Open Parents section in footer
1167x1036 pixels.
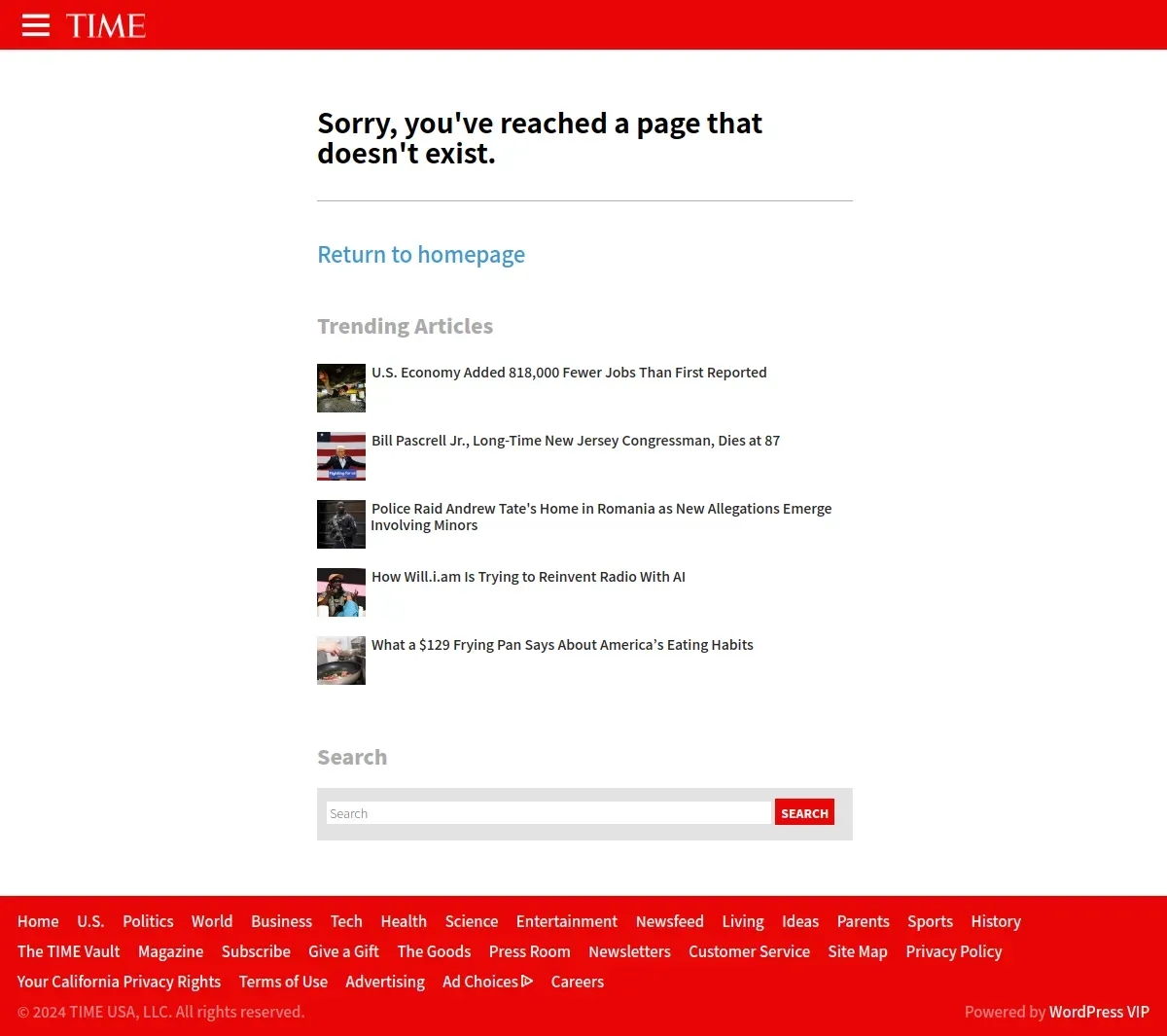864,921
